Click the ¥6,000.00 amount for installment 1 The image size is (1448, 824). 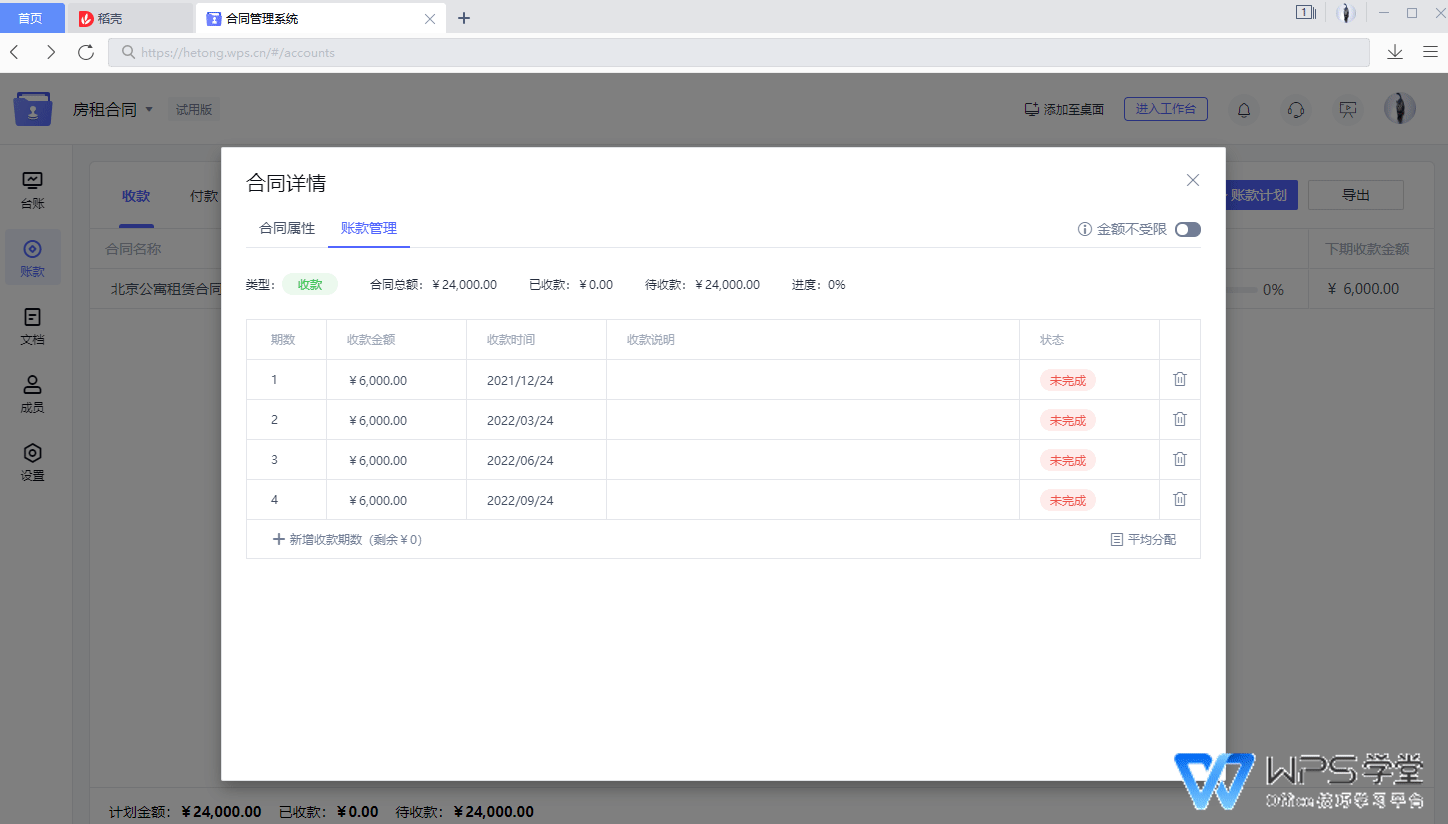click(x=378, y=380)
